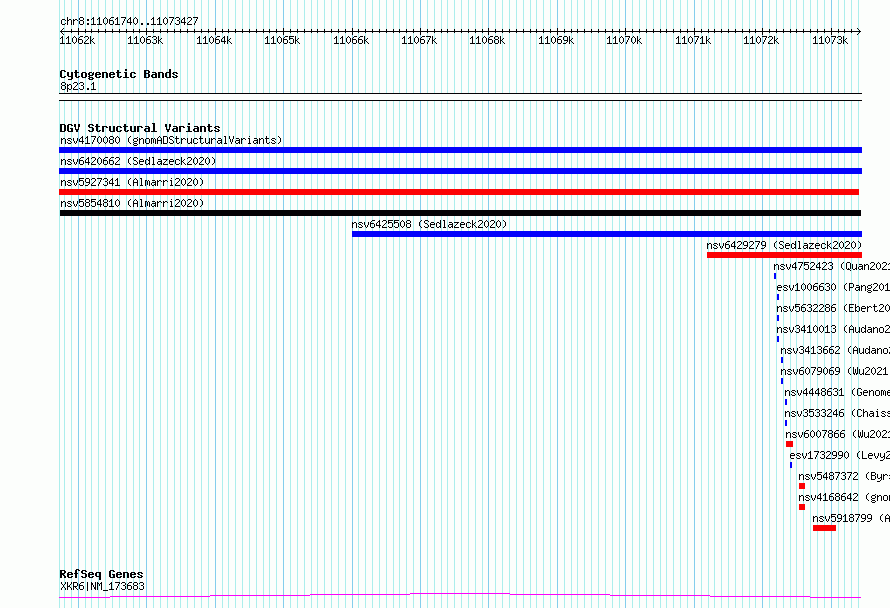Click the nsv6425508 Sedlazeck2020 blue bar
This screenshot has width=890, height=608.
click(x=607, y=234)
